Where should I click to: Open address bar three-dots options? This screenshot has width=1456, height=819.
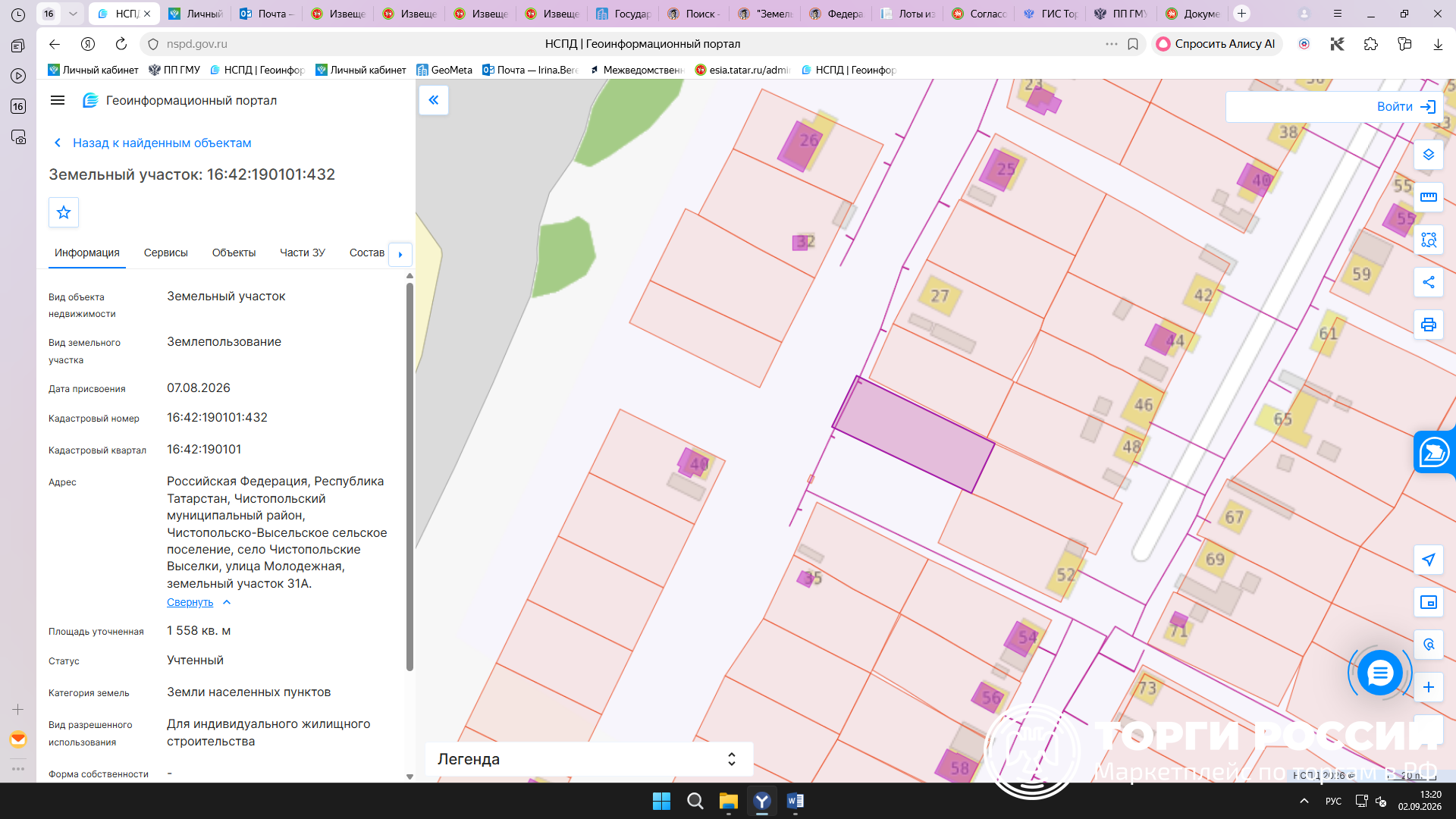point(1112,44)
